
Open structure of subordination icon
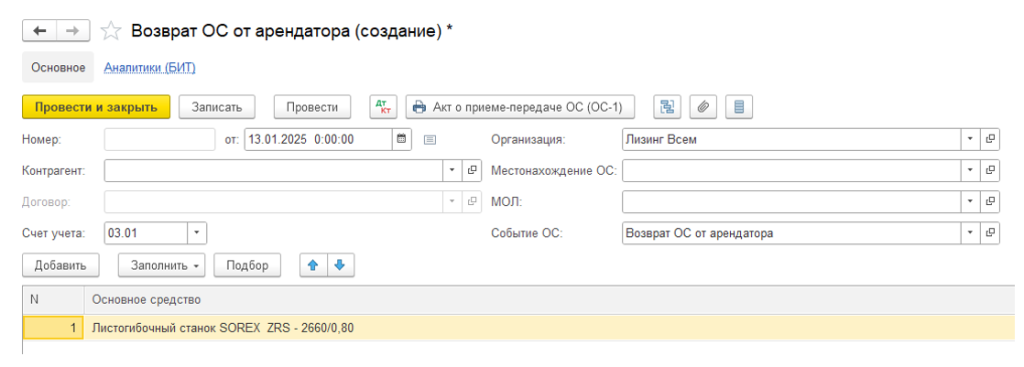(667, 107)
